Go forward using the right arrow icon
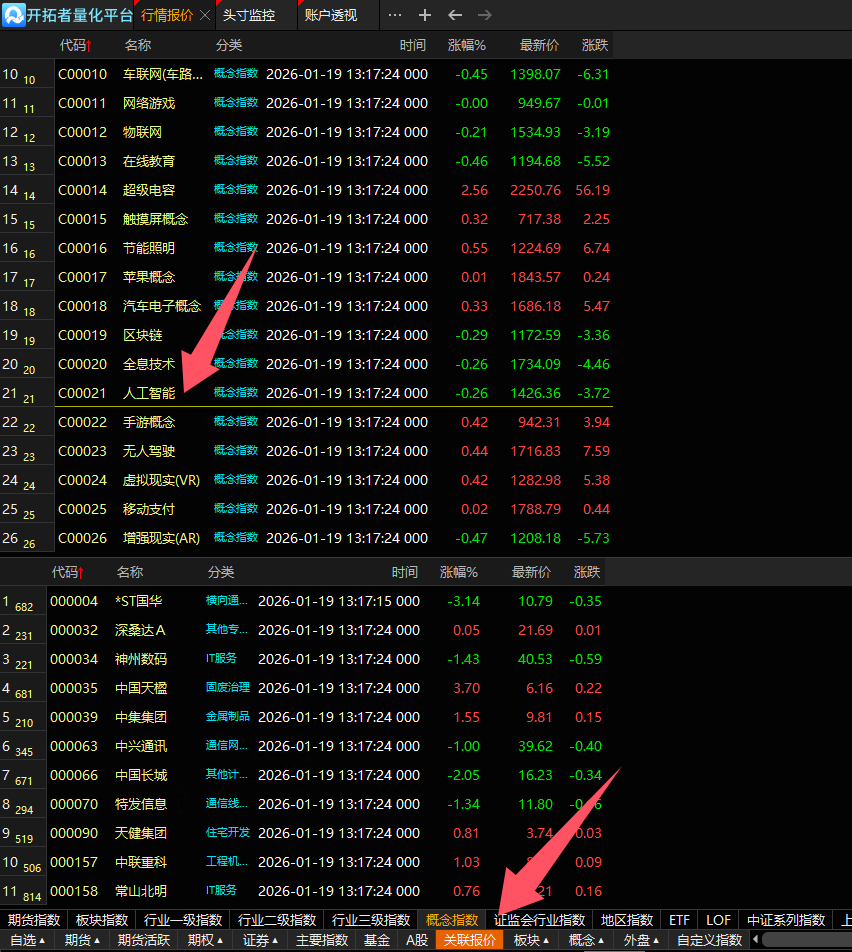Viewport: 852px width, 952px height. [485, 16]
